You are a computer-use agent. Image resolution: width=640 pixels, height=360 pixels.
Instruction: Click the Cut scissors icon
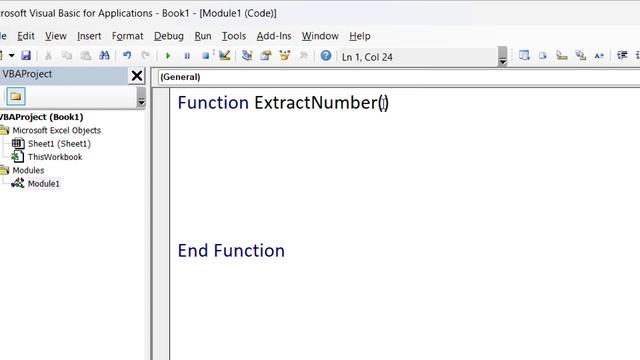coord(48,56)
